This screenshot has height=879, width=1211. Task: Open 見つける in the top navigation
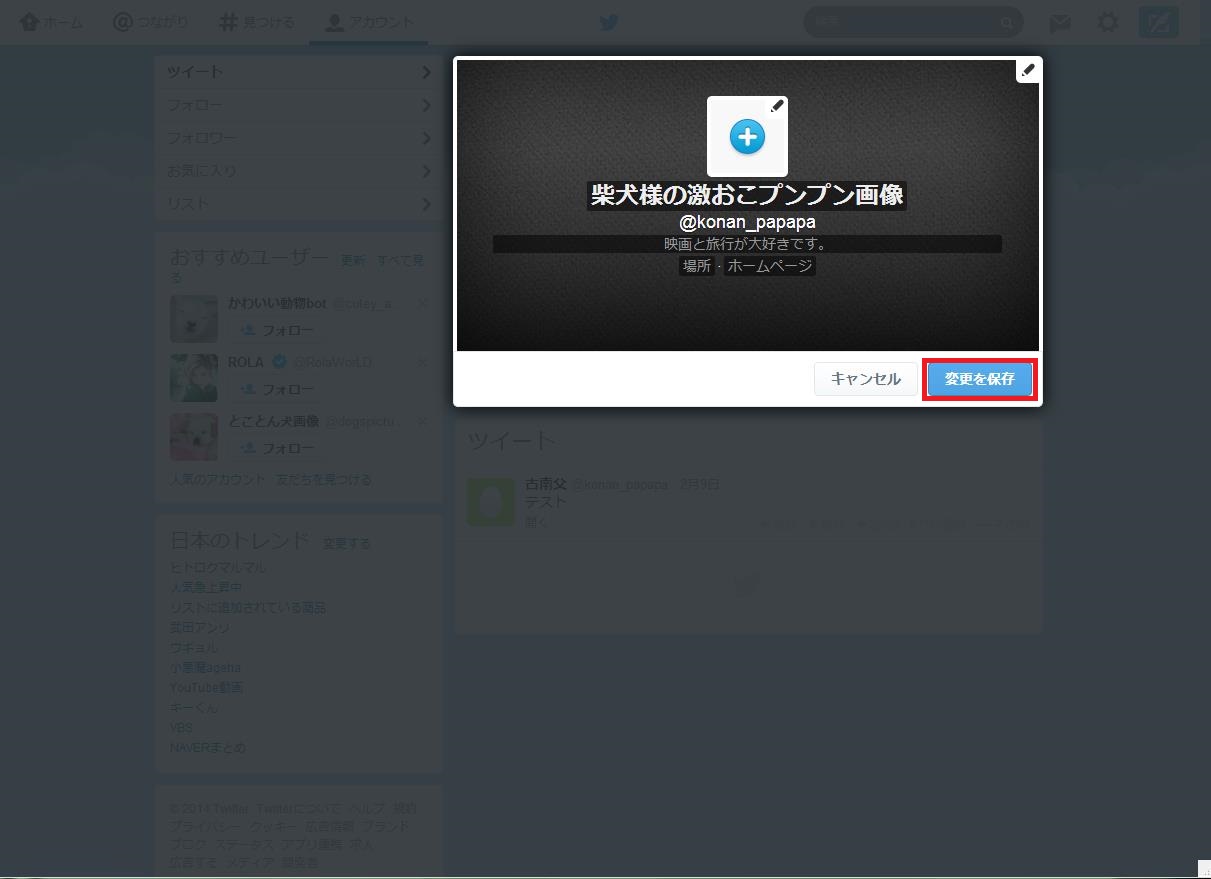click(257, 22)
